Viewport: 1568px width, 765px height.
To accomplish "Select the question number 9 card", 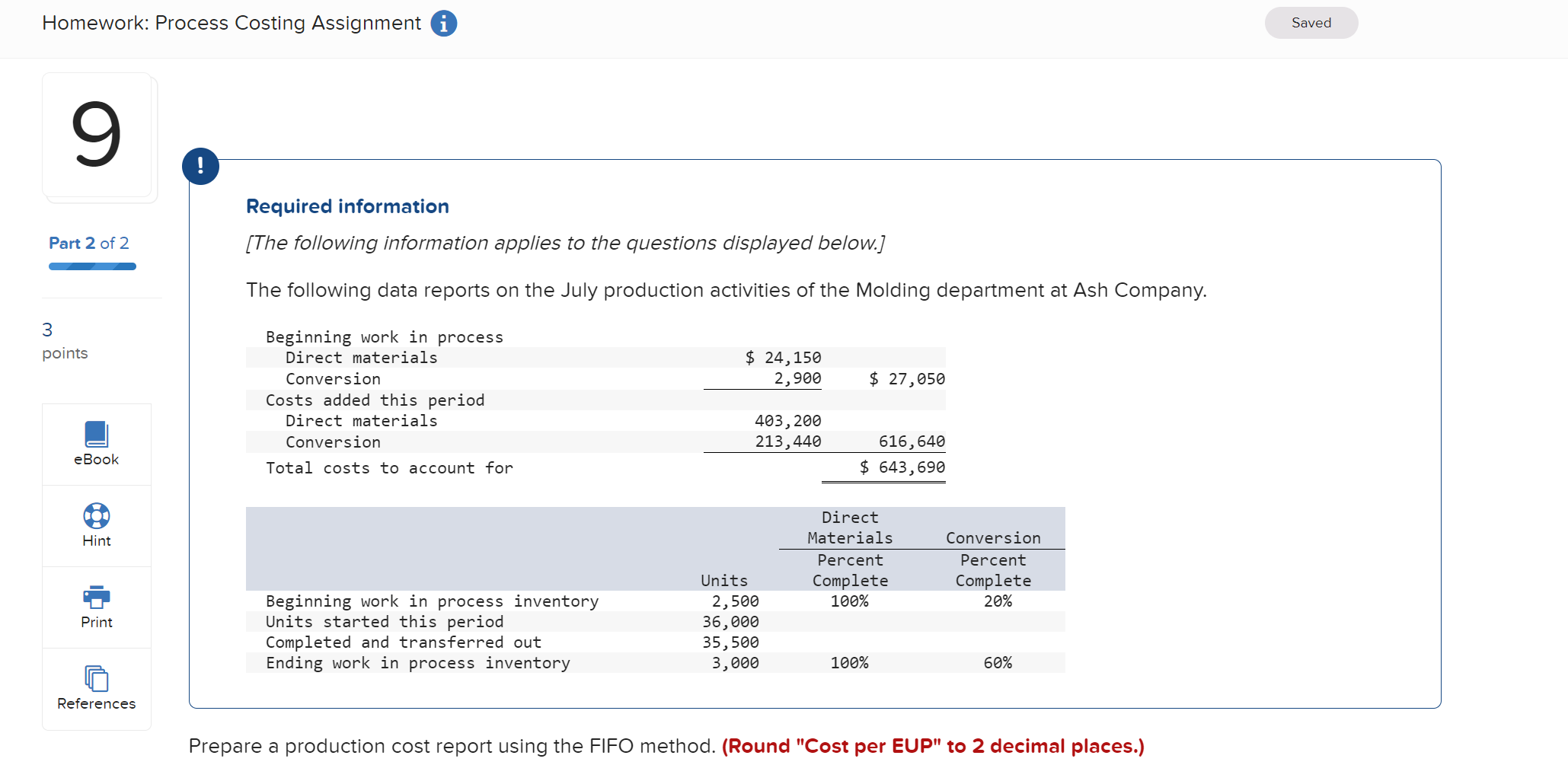I will pos(97,137).
